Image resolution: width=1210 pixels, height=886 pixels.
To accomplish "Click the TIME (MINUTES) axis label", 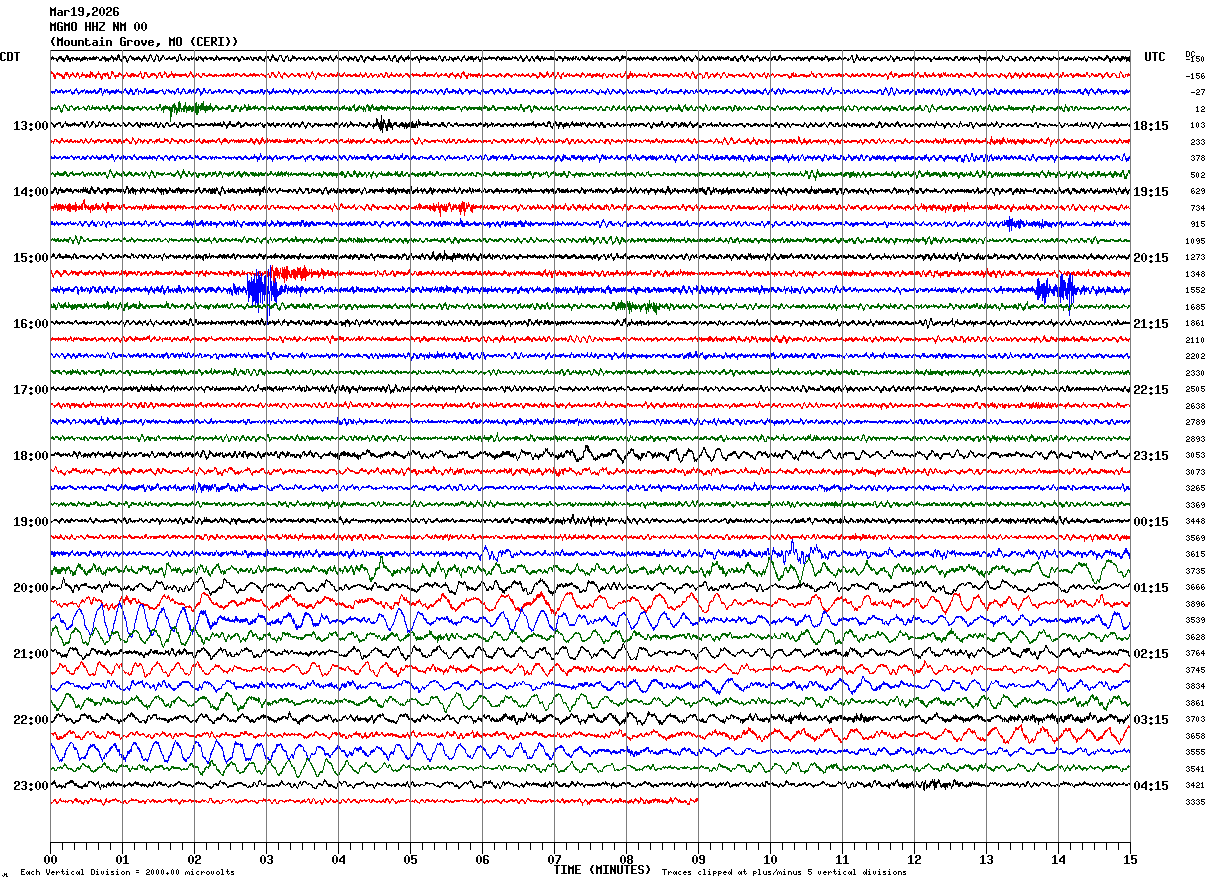I will click(602, 870).
